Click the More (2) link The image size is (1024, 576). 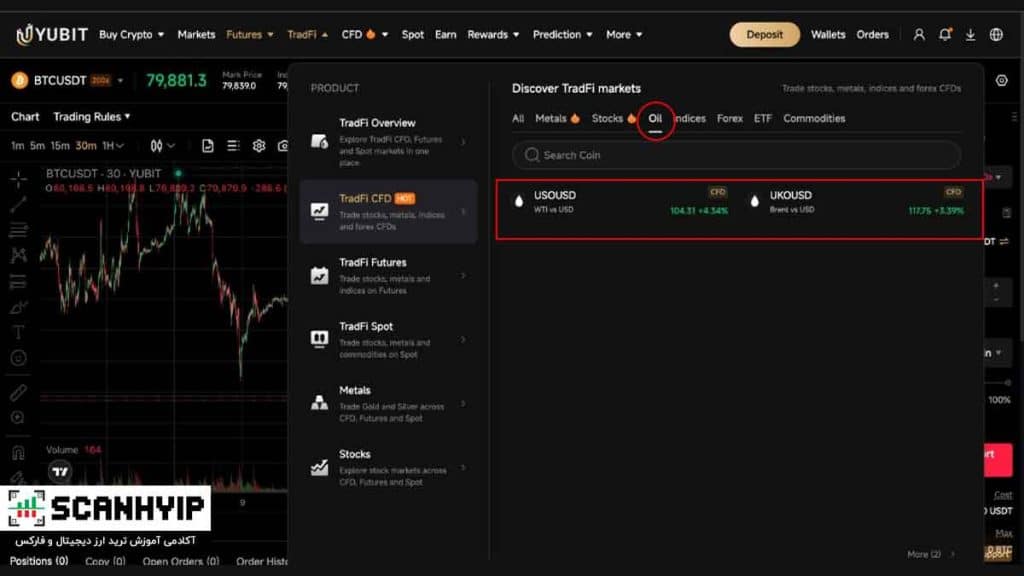929,554
